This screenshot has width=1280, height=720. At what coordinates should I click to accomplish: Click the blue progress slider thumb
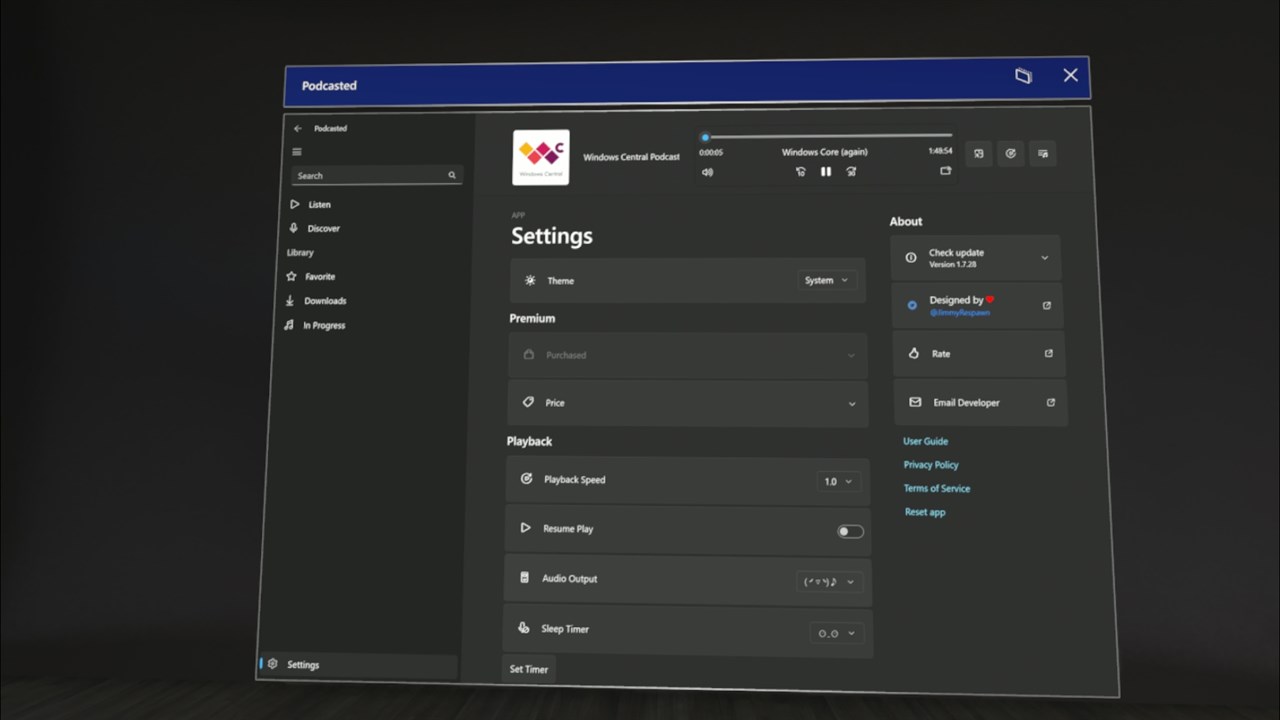tap(705, 137)
